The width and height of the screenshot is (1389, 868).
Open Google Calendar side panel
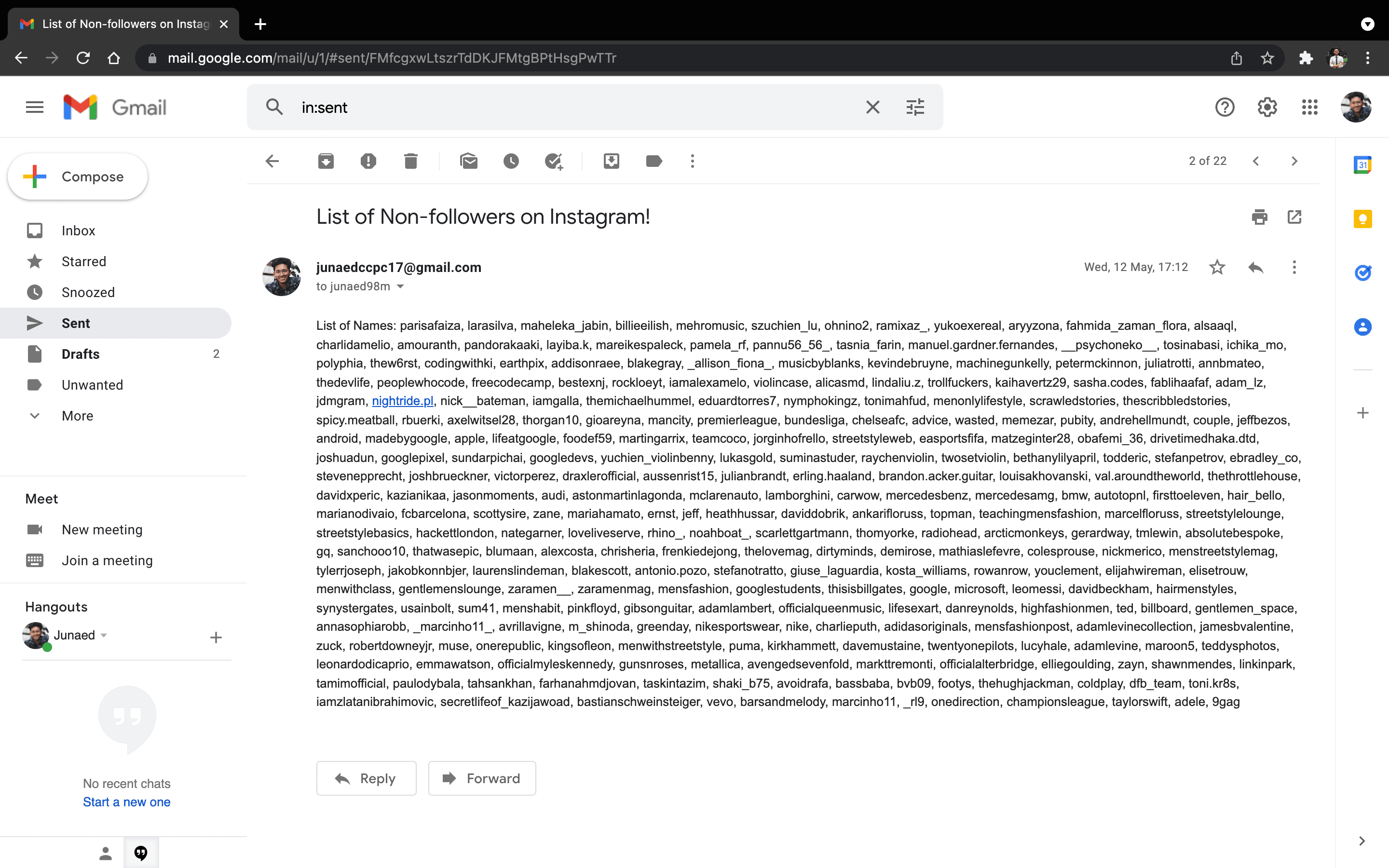coord(1362,165)
